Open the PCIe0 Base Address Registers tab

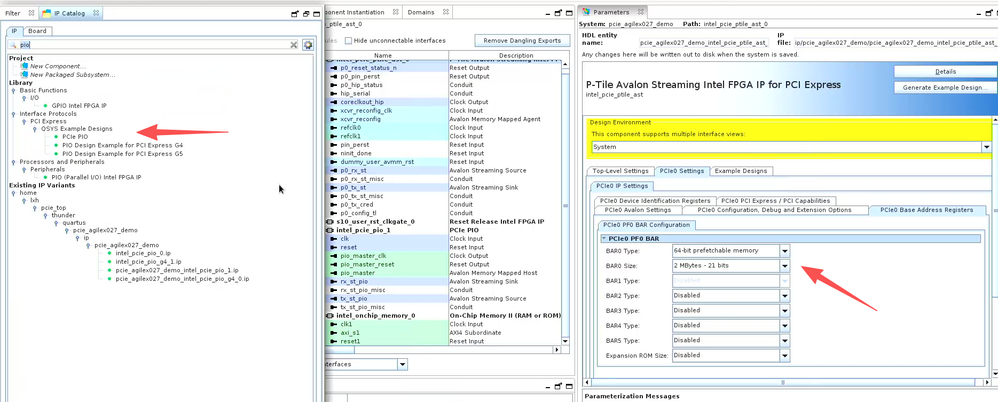(927, 210)
